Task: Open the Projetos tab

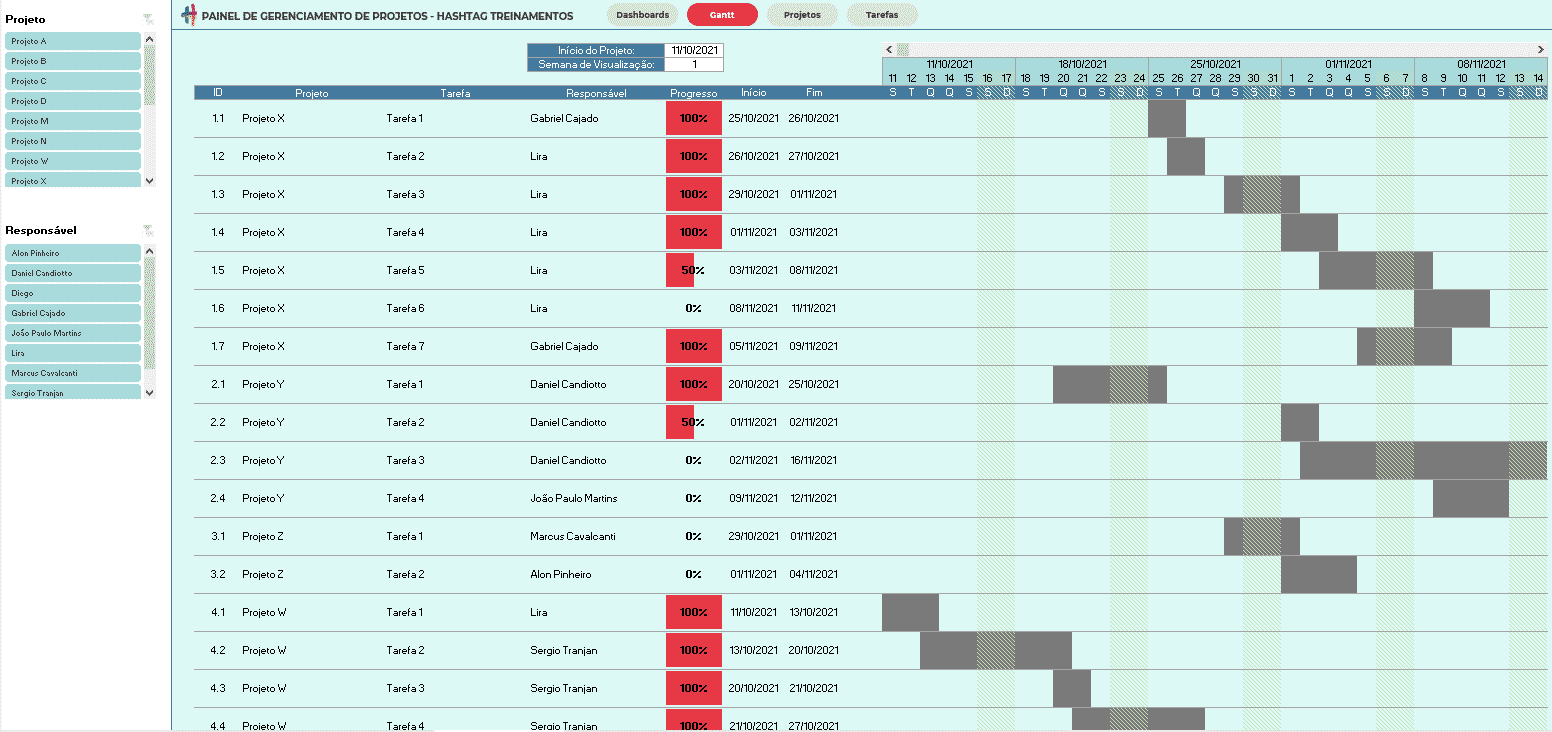Action: (802, 15)
